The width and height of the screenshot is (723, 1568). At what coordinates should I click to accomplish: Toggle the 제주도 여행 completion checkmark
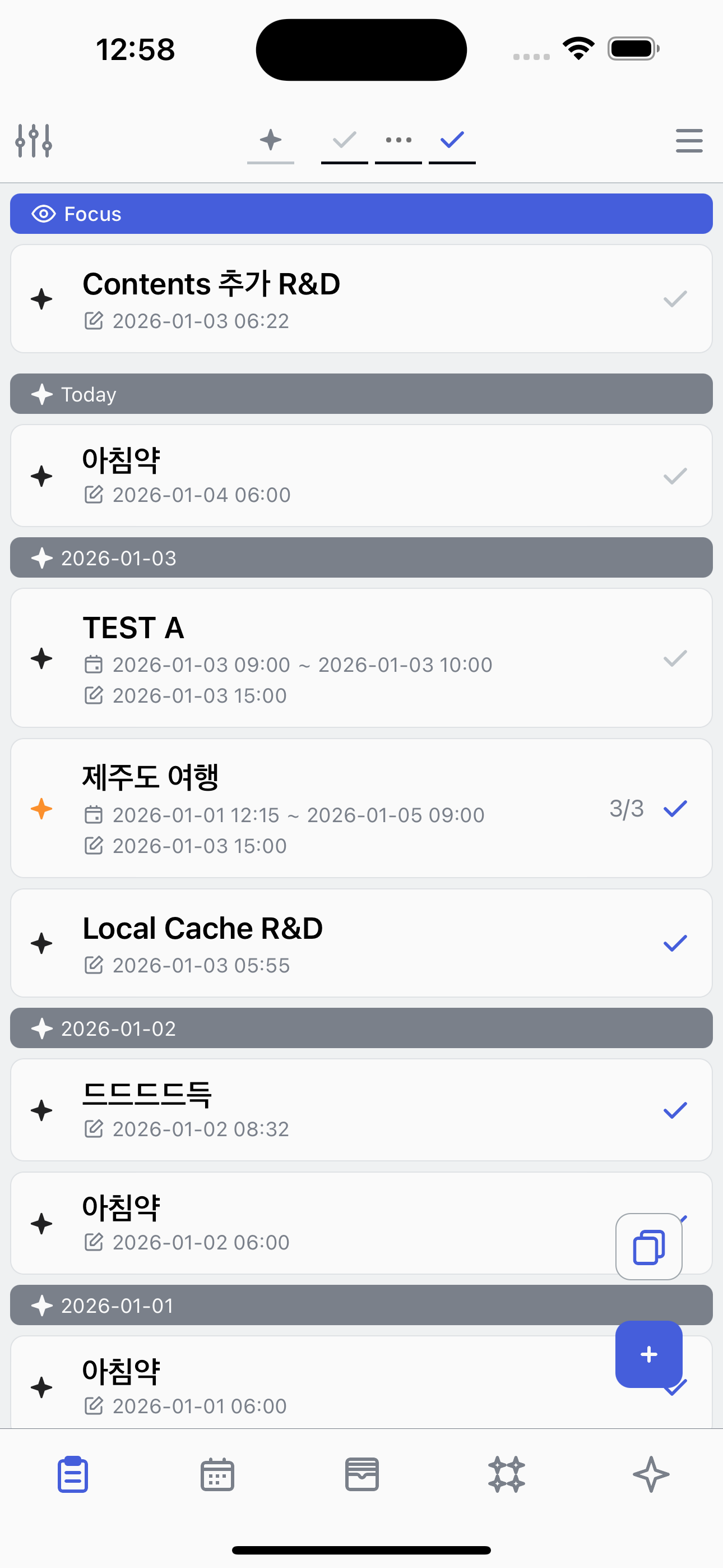coord(675,808)
